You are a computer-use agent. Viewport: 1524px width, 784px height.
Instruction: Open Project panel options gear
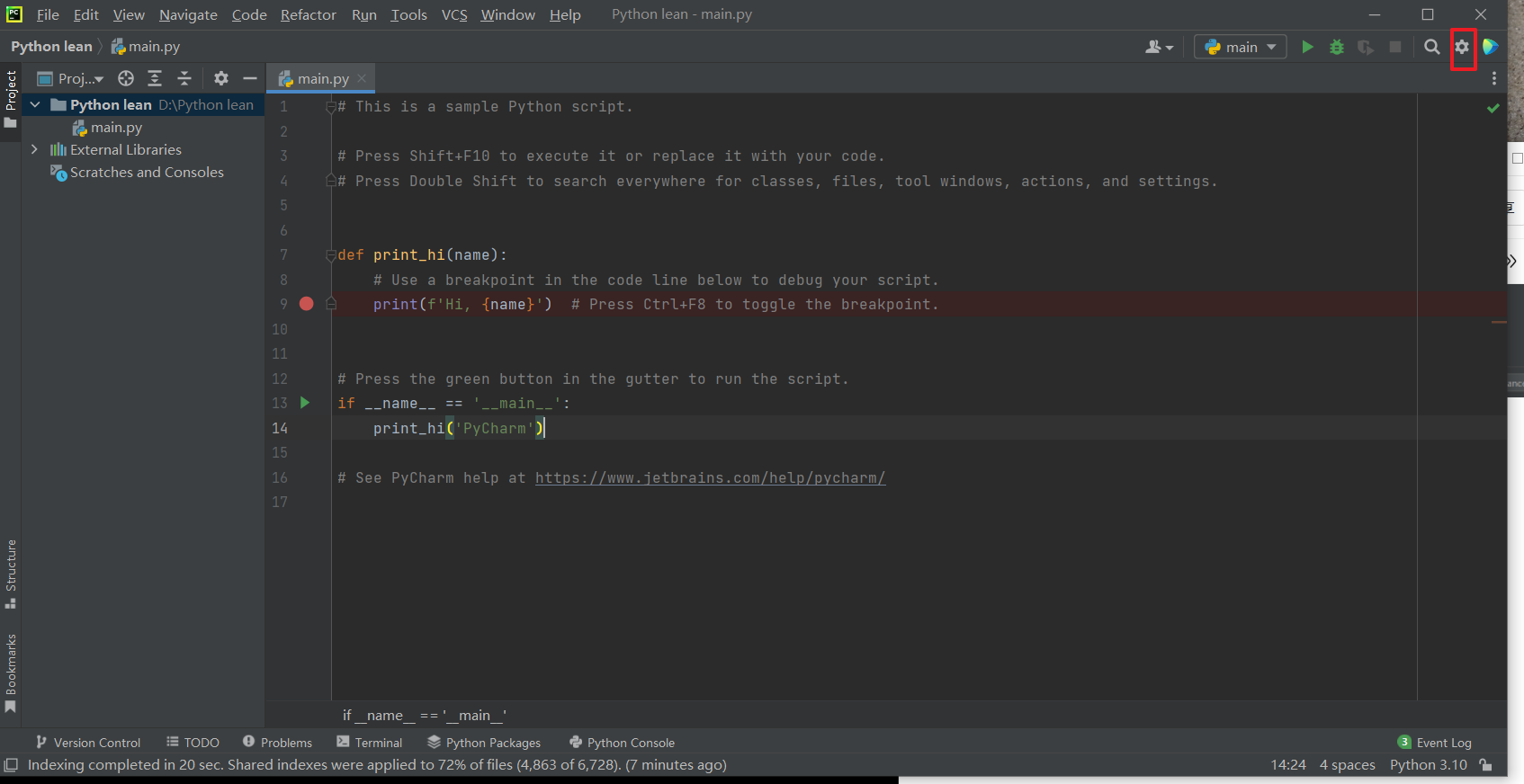(221, 78)
